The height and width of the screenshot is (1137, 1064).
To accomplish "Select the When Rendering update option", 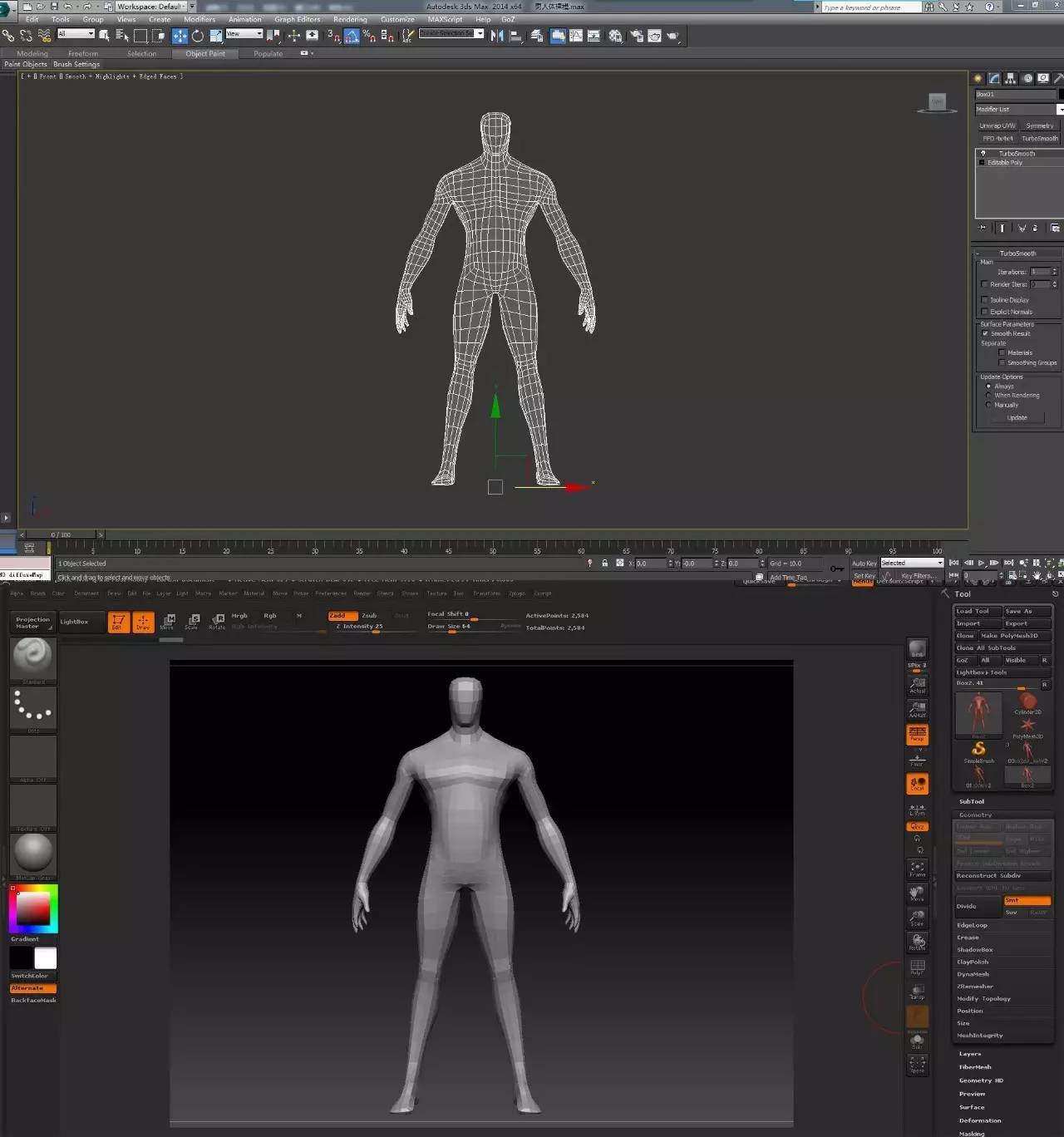I will click(988, 396).
